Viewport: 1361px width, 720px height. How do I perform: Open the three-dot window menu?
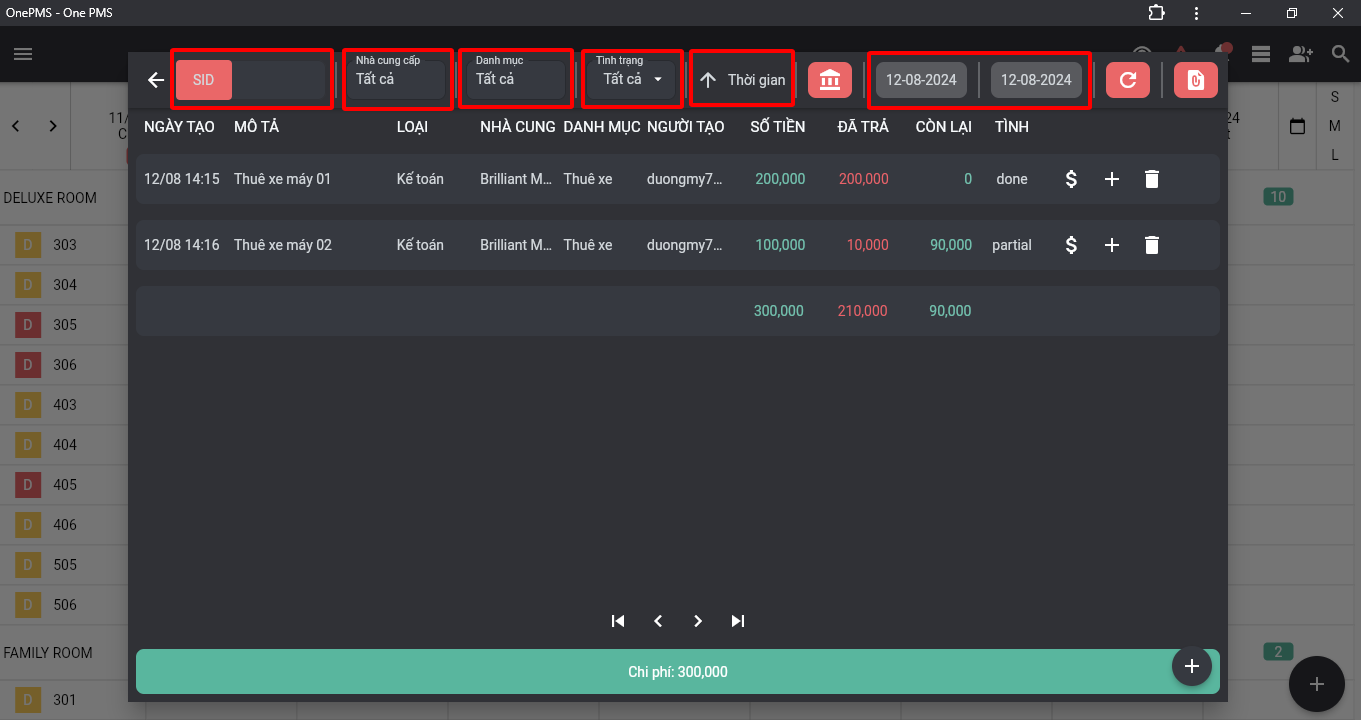pyautogui.click(x=1197, y=13)
